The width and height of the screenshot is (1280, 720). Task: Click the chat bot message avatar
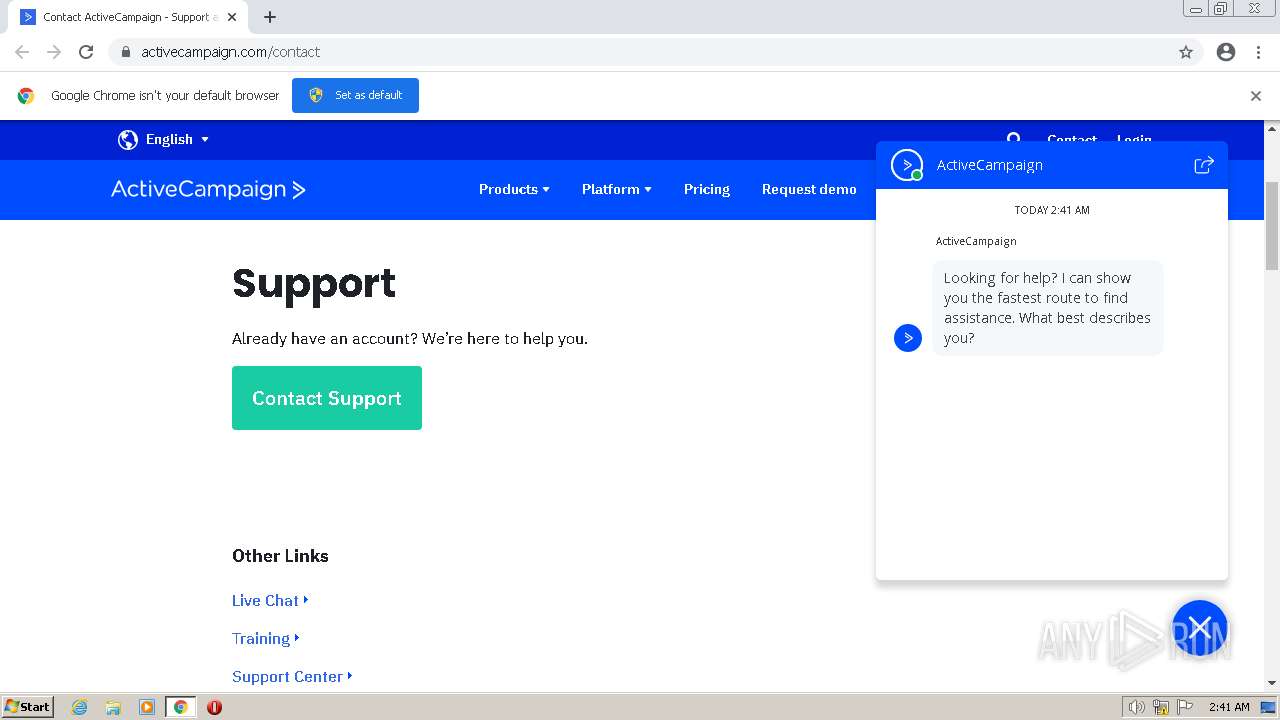[x=908, y=338]
